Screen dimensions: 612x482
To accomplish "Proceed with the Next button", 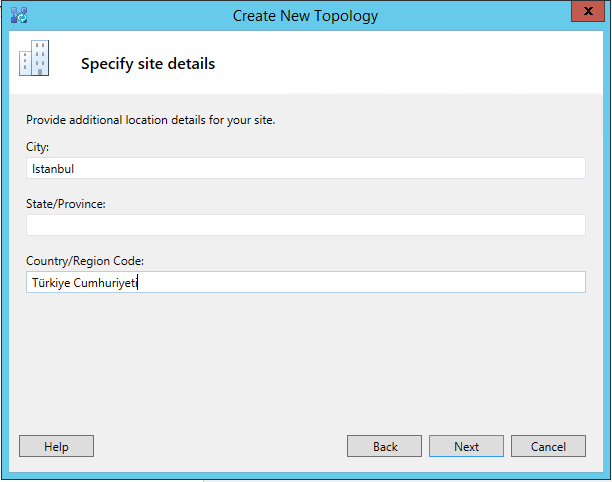I will click(x=466, y=446).
